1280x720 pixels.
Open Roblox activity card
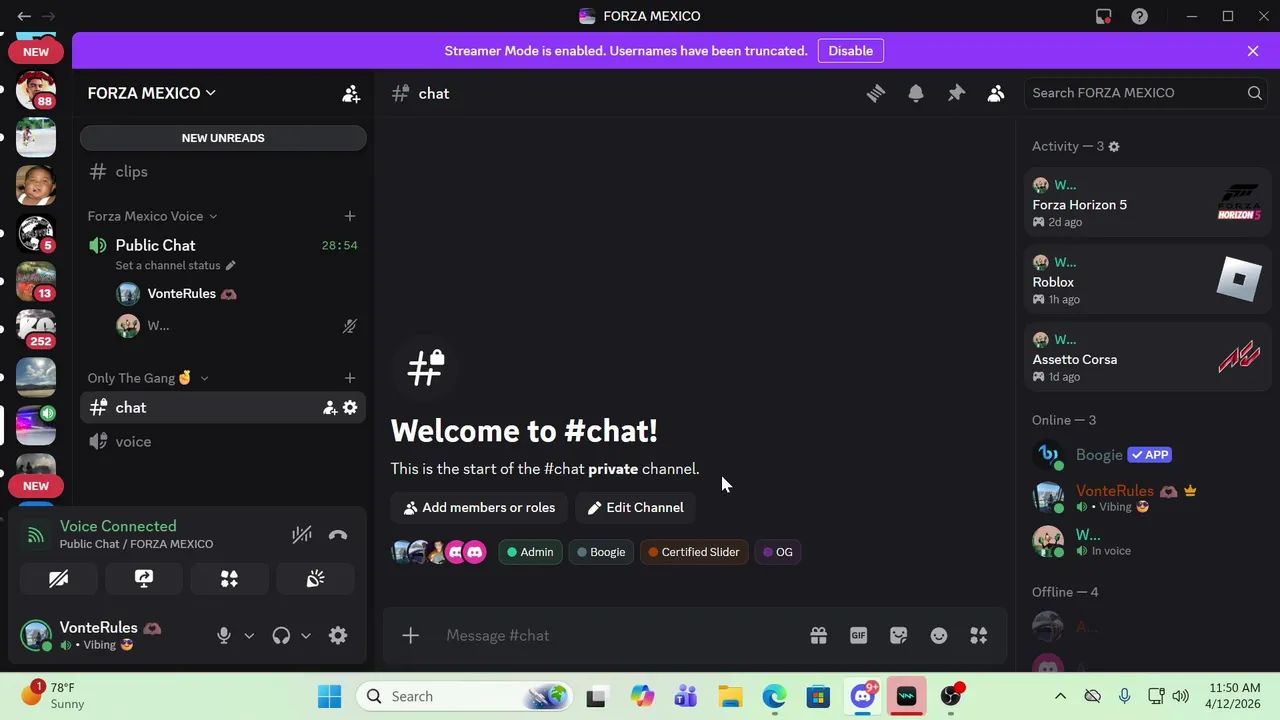[1147, 280]
